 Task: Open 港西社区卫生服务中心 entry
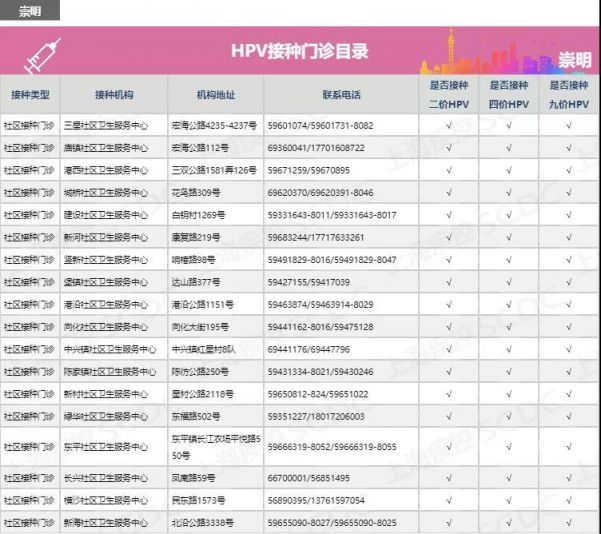click(106, 170)
